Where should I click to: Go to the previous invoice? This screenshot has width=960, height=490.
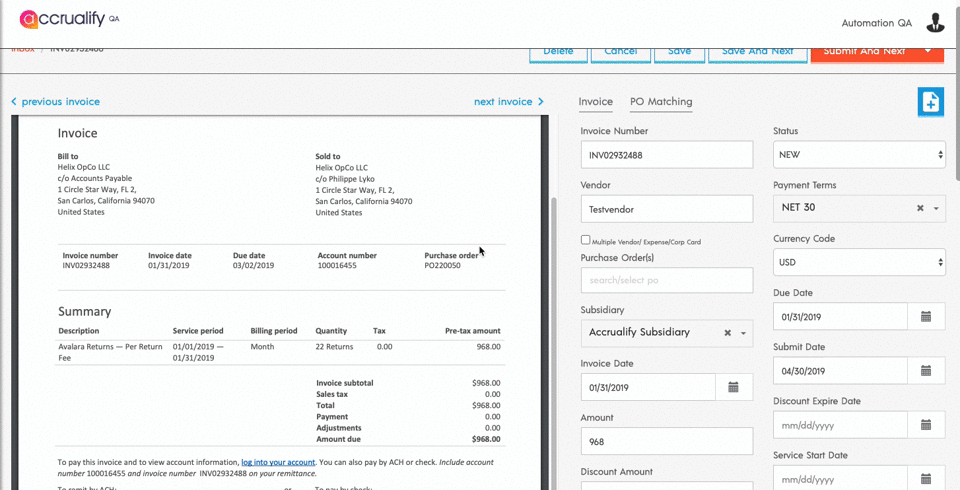pyautogui.click(x=55, y=102)
